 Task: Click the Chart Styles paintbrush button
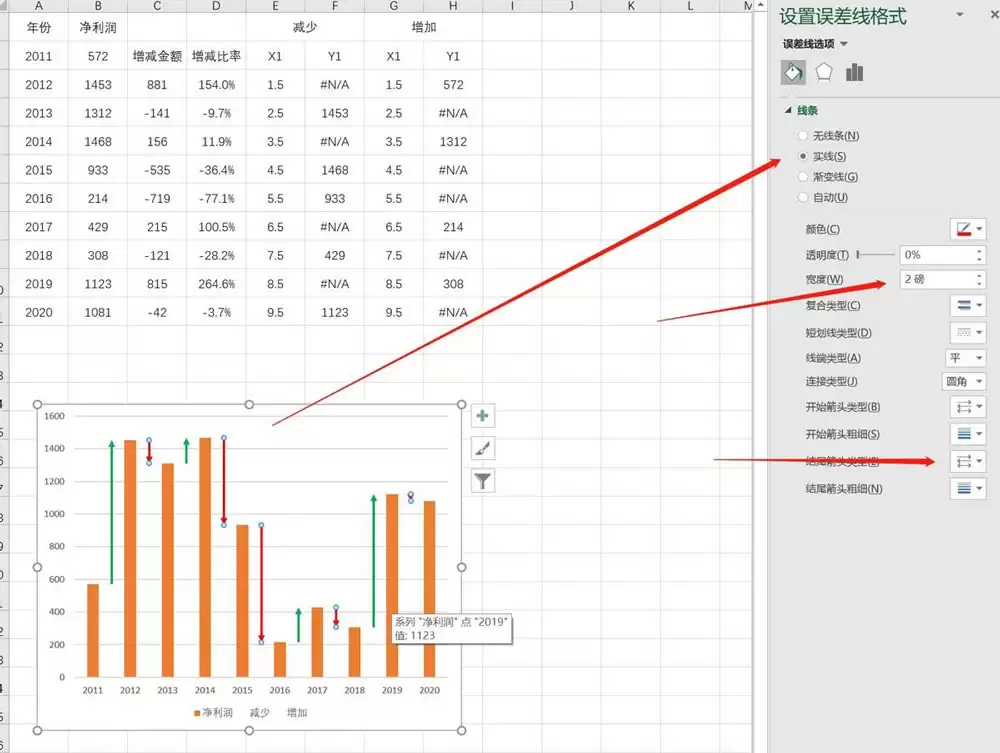point(483,449)
